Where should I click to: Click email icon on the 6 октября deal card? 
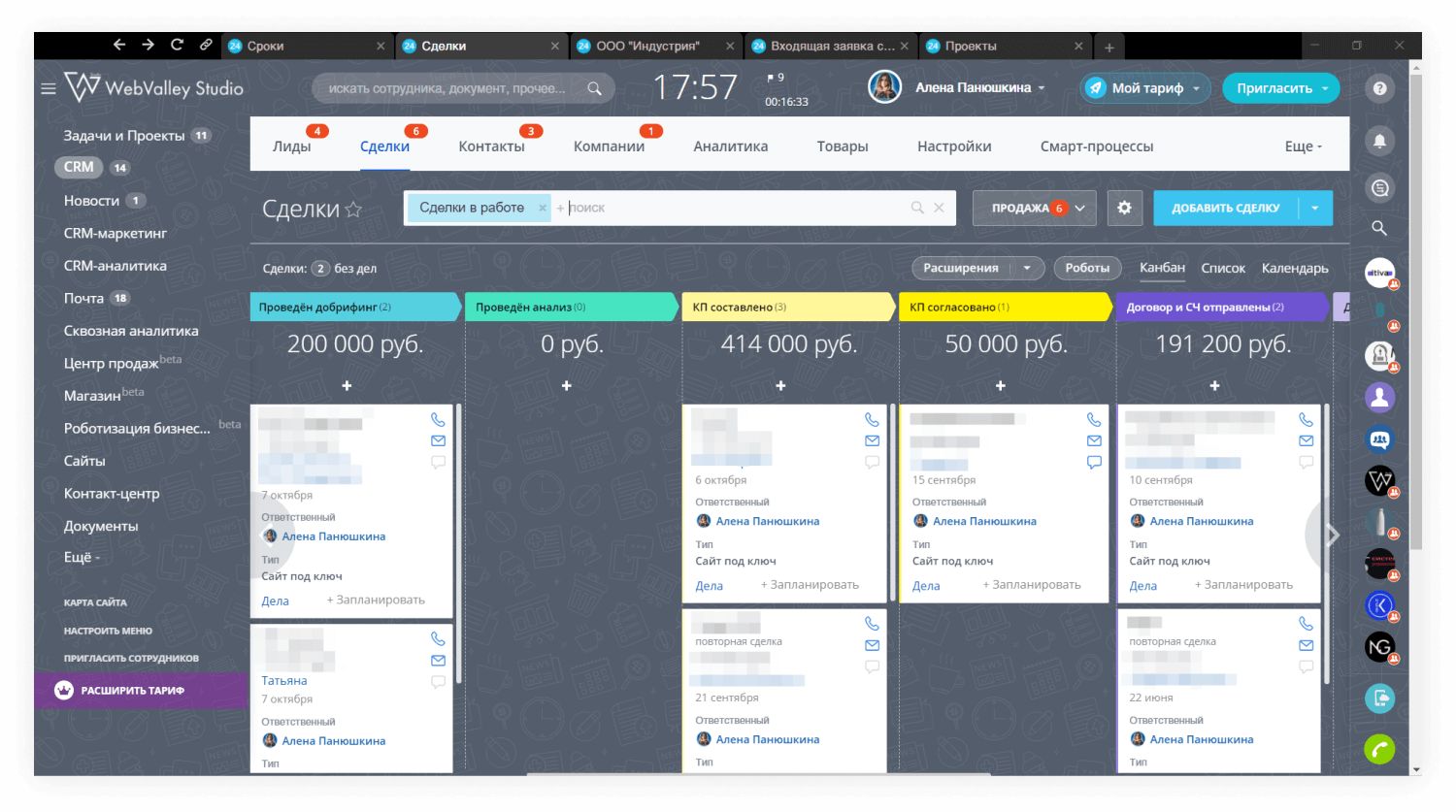(x=872, y=440)
